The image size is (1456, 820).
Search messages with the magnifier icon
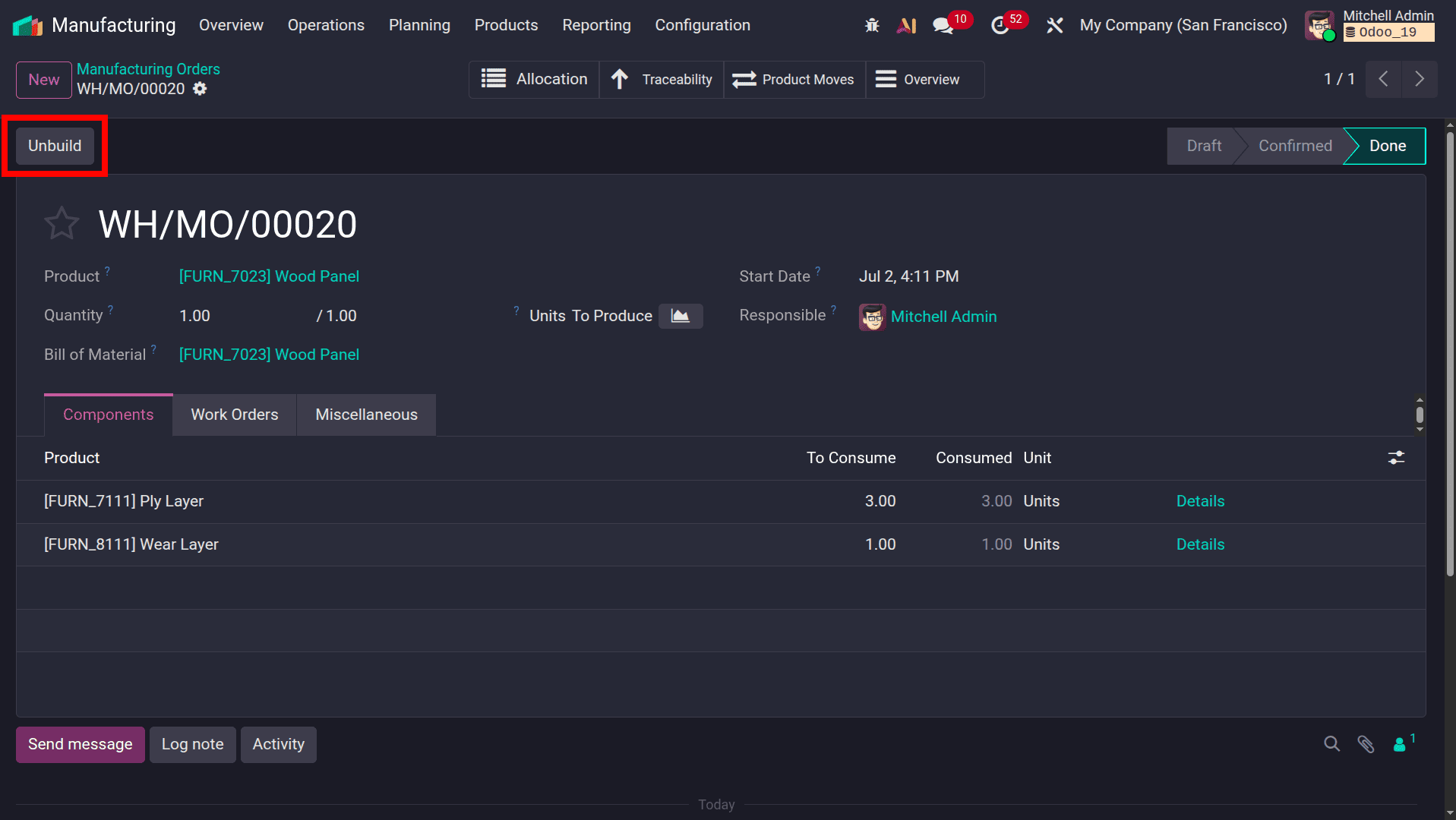(1332, 744)
